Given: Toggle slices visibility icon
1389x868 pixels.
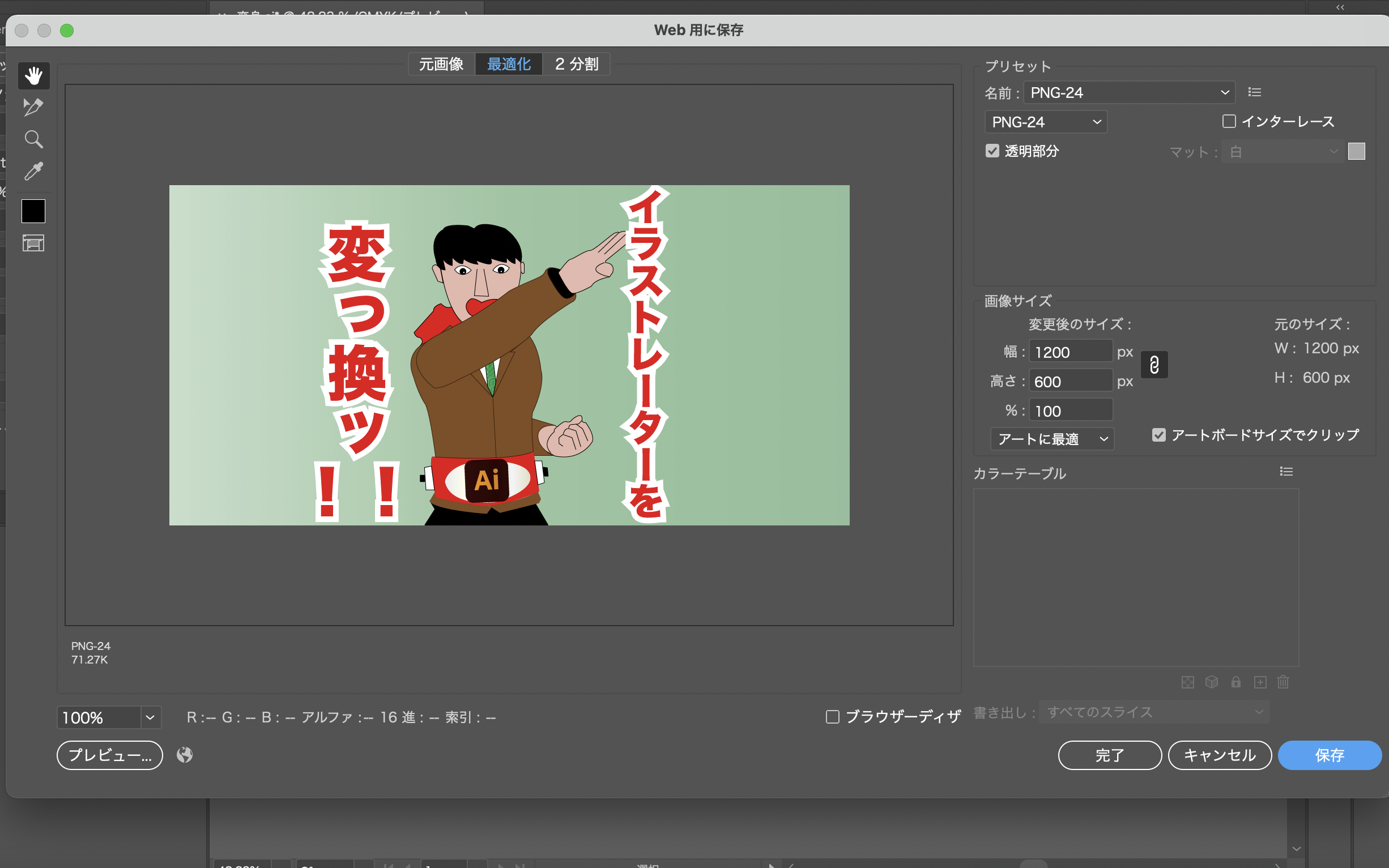Looking at the screenshot, I should point(33,243).
